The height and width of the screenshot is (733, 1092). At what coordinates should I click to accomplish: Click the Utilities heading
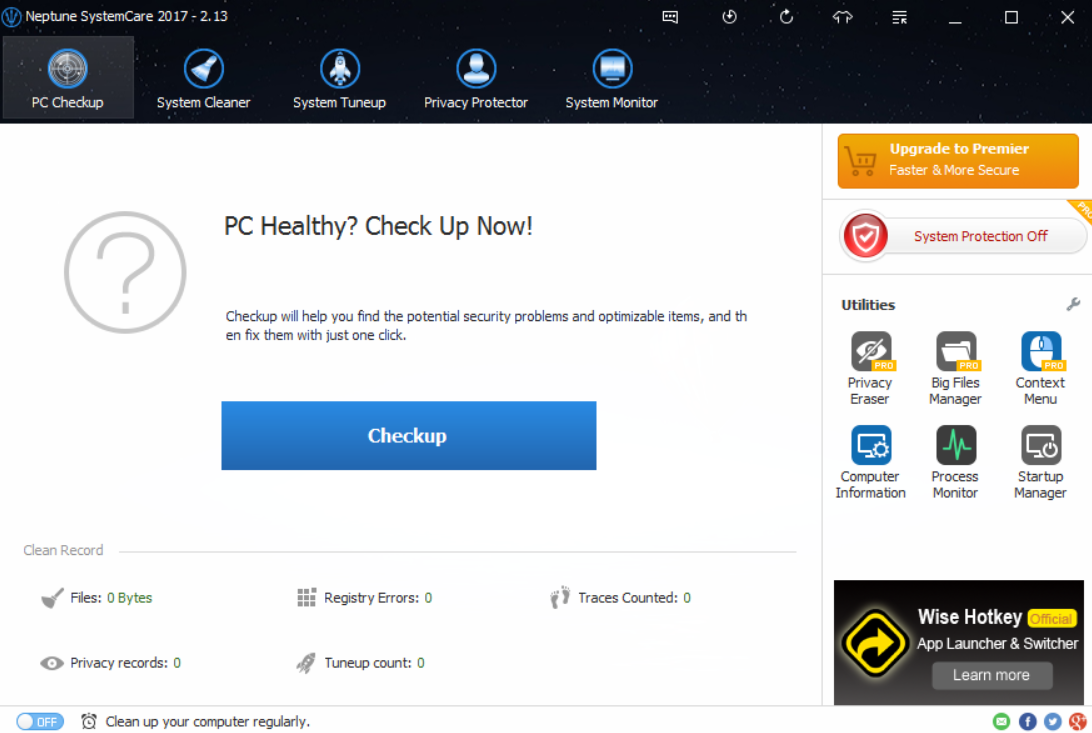(x=868, y=304)
